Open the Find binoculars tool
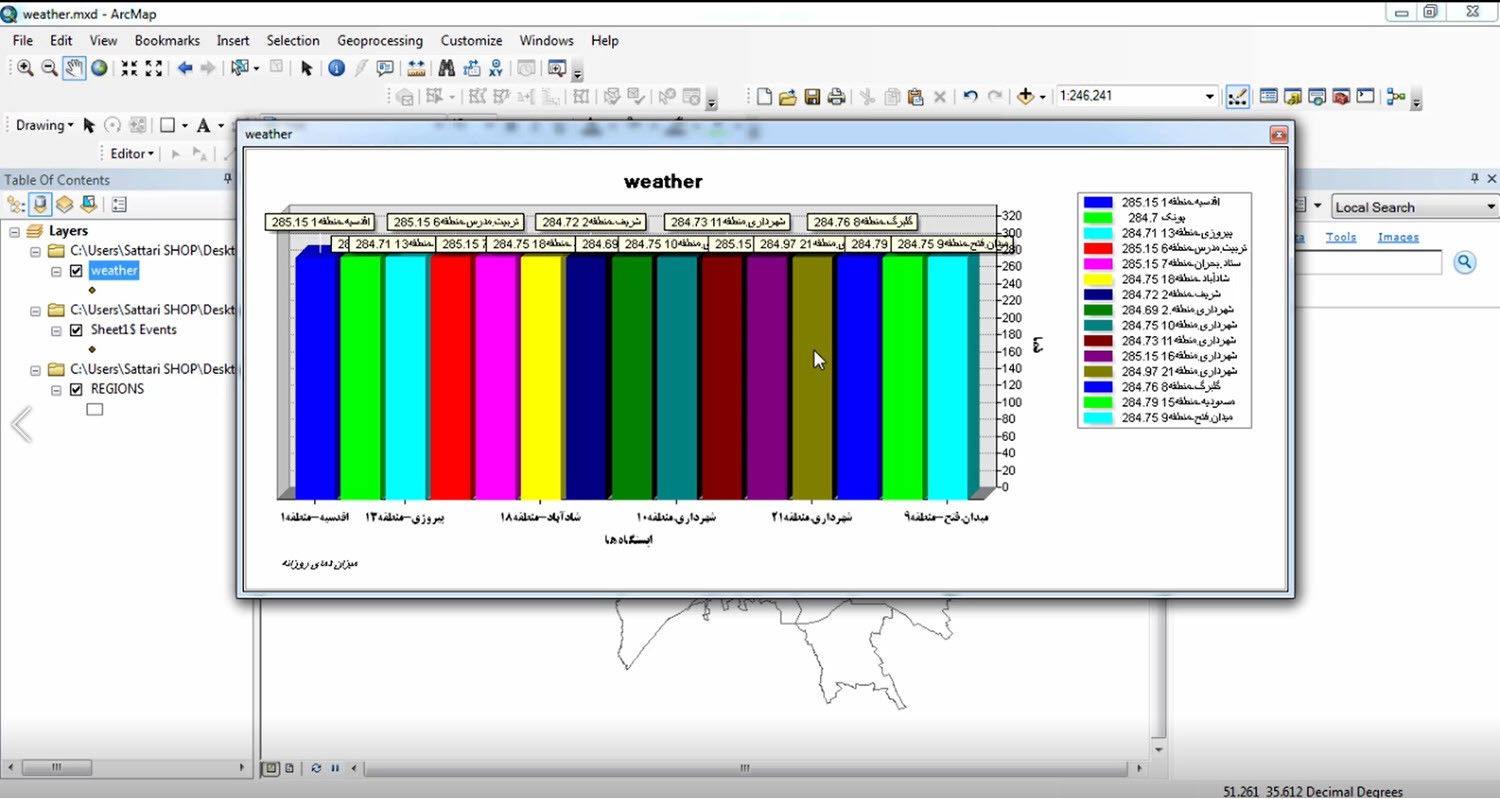Image resolution: width=1500 pixels, height=799 pixels. coord(446,68)
